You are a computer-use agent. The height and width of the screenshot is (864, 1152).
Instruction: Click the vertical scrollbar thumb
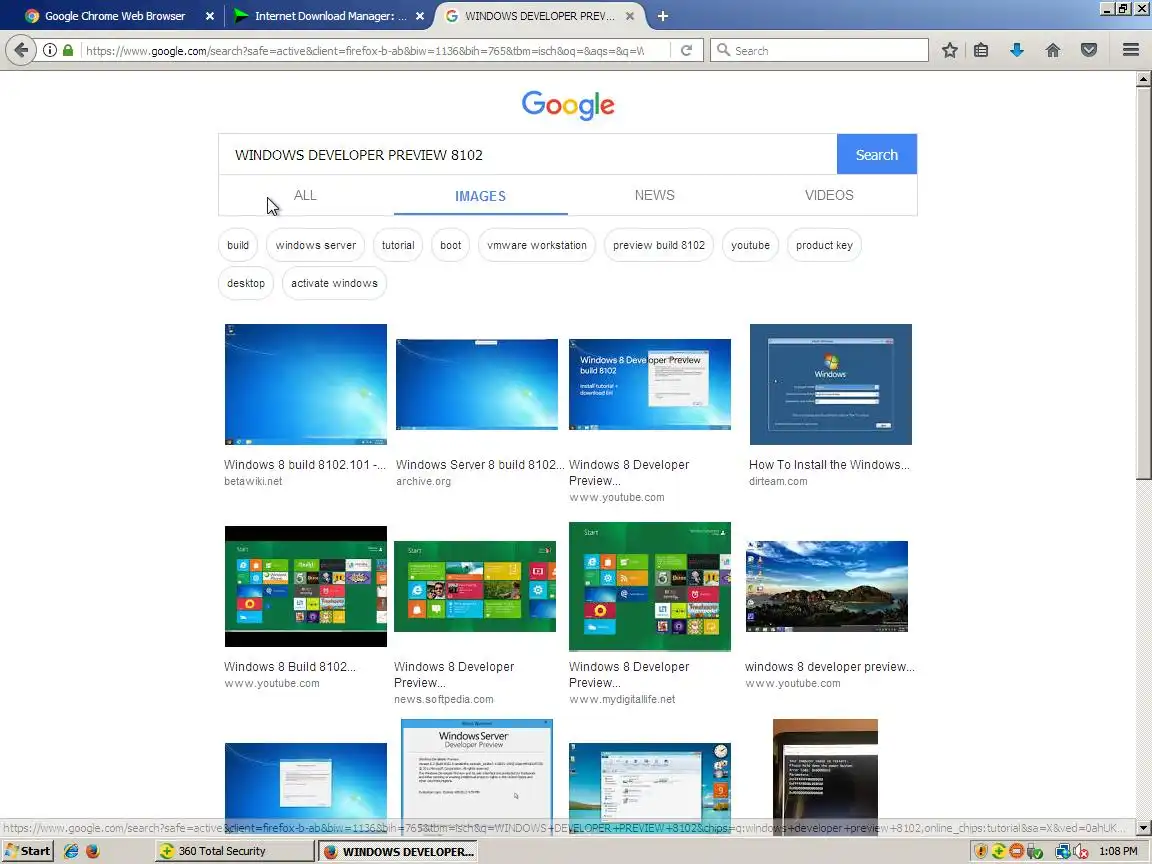click(x=1143, y=283)
